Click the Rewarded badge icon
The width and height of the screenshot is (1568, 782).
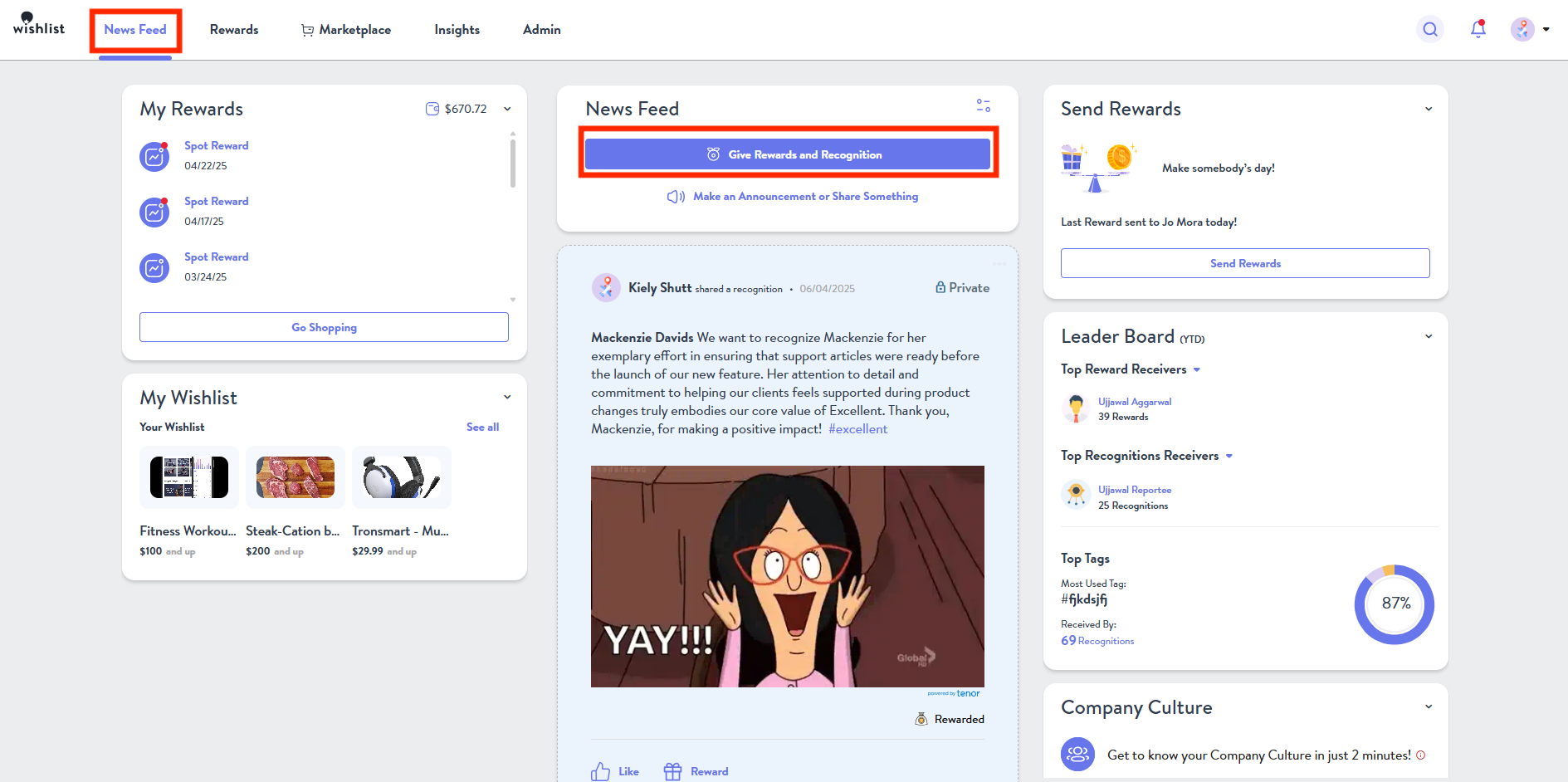[921, 719]
